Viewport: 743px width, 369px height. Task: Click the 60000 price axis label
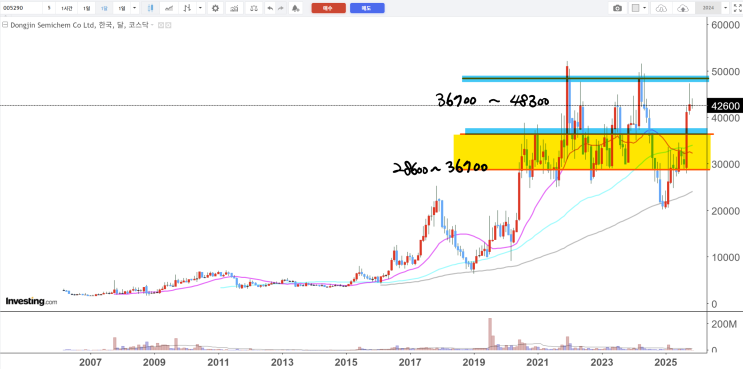click(x=726, y=25)
